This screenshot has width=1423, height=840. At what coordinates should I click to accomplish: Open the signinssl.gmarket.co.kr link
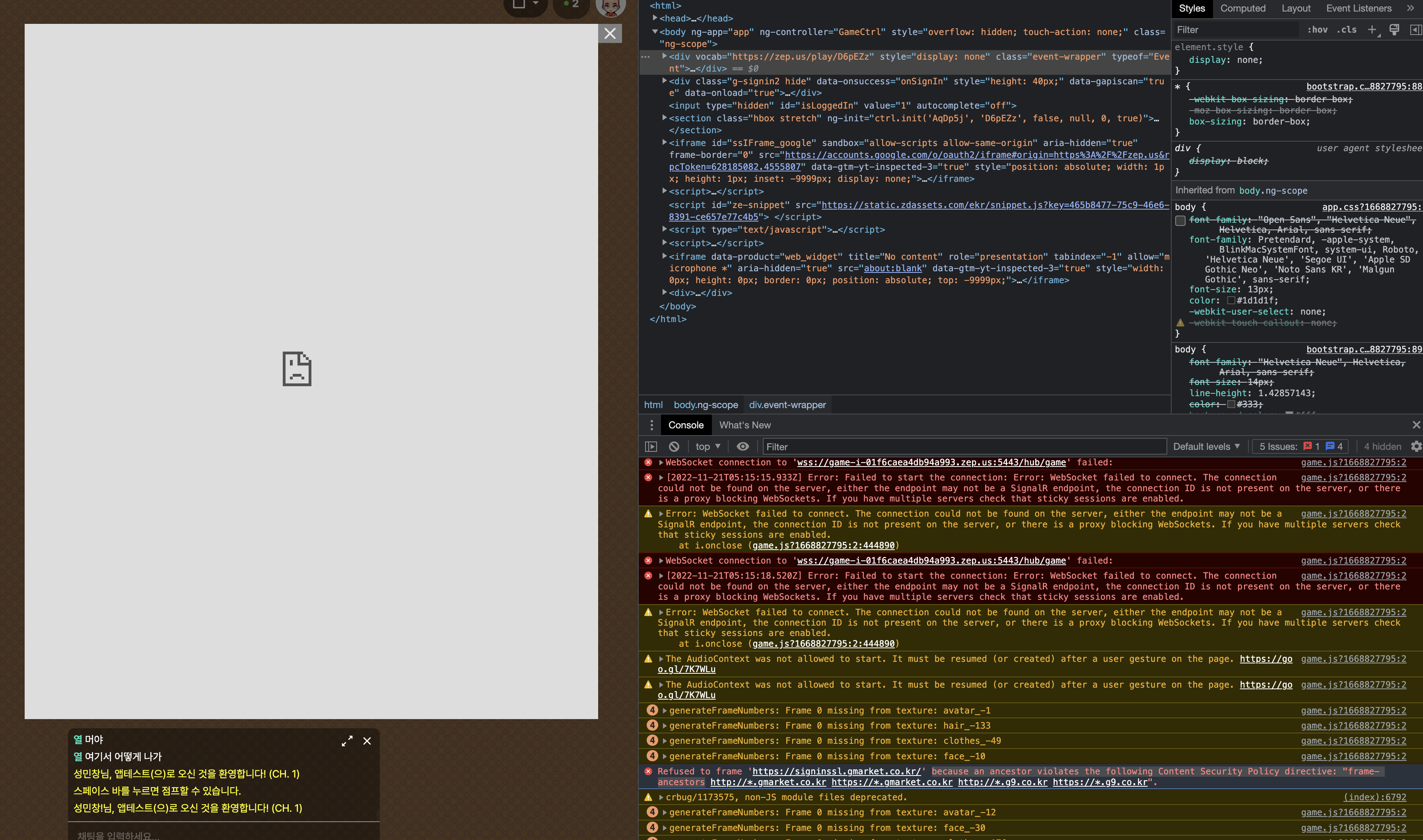(836, 772)
